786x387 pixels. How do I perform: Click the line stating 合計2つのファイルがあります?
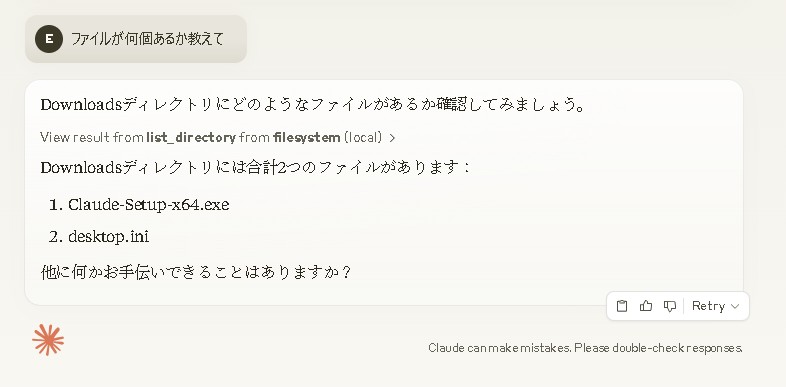pos(256,167)
